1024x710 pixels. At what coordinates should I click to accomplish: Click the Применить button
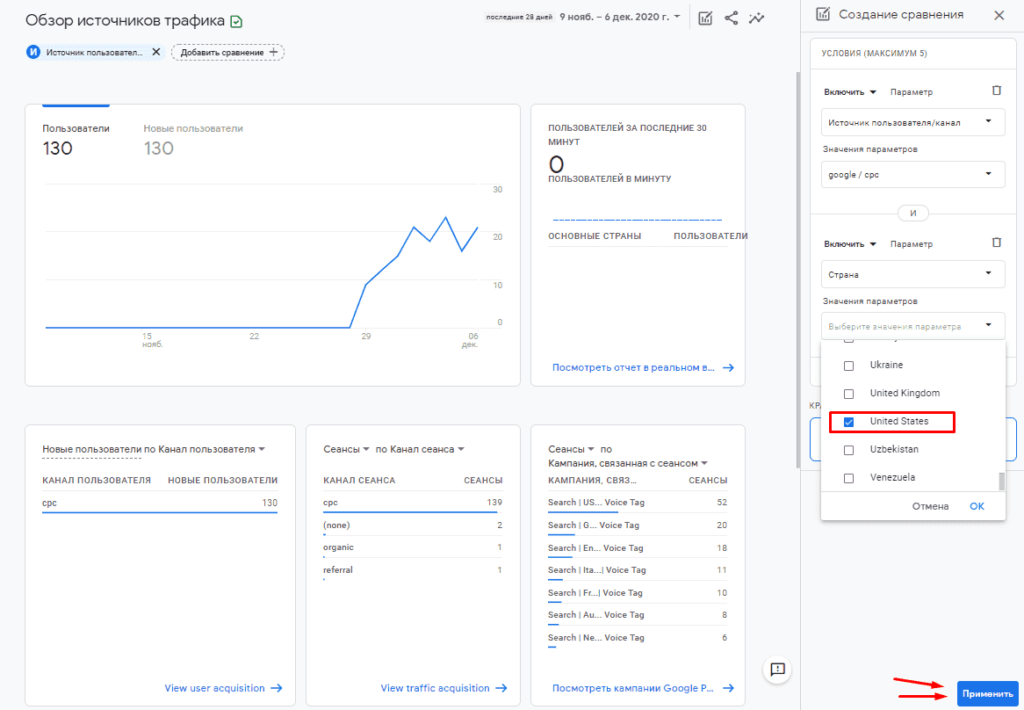click(x=987, y=694)
